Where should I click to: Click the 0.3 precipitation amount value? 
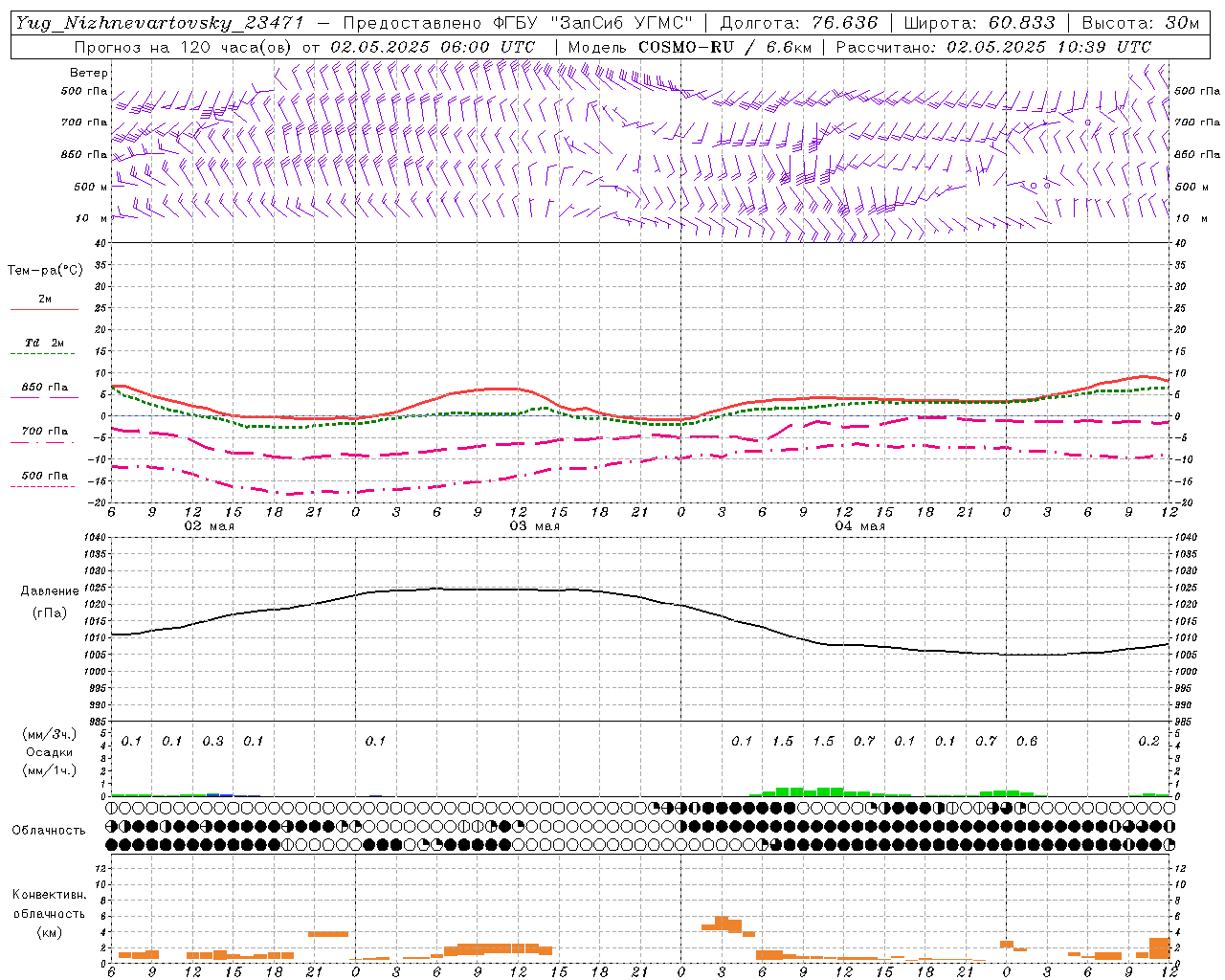tap(212, 741)
